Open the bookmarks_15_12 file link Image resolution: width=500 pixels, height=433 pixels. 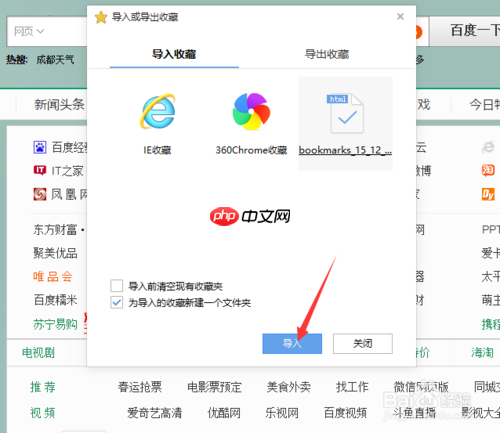[x=345, y=150]
